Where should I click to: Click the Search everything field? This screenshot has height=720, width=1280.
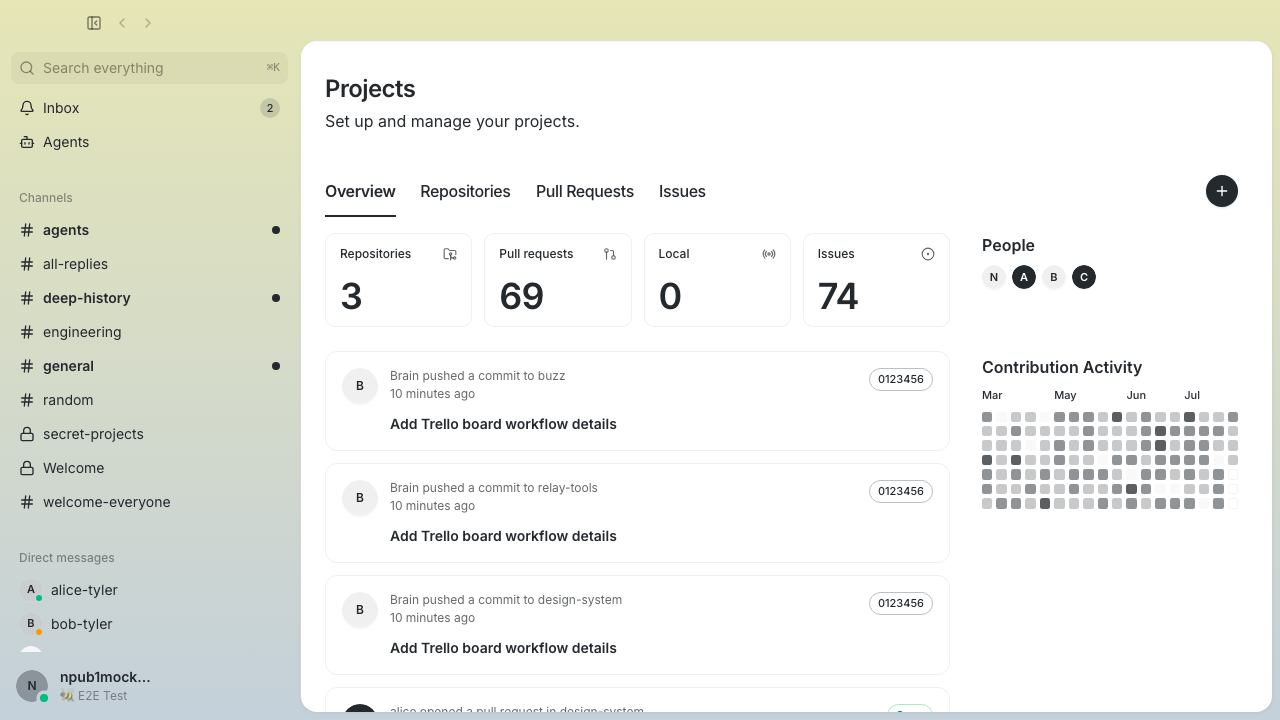coord(149,68)
